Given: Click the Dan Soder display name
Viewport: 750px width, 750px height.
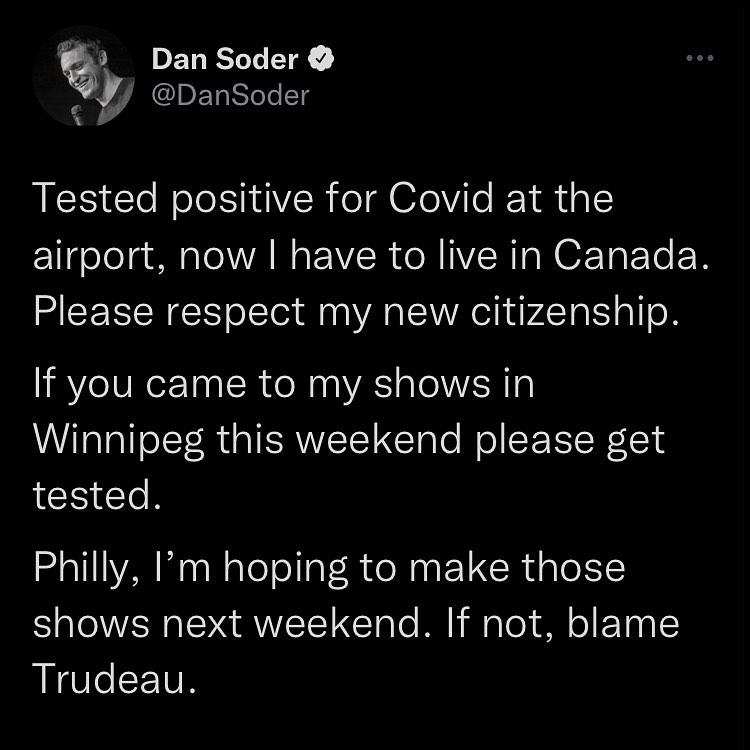Looking at the screenshot, I should [x=224, y=61].
